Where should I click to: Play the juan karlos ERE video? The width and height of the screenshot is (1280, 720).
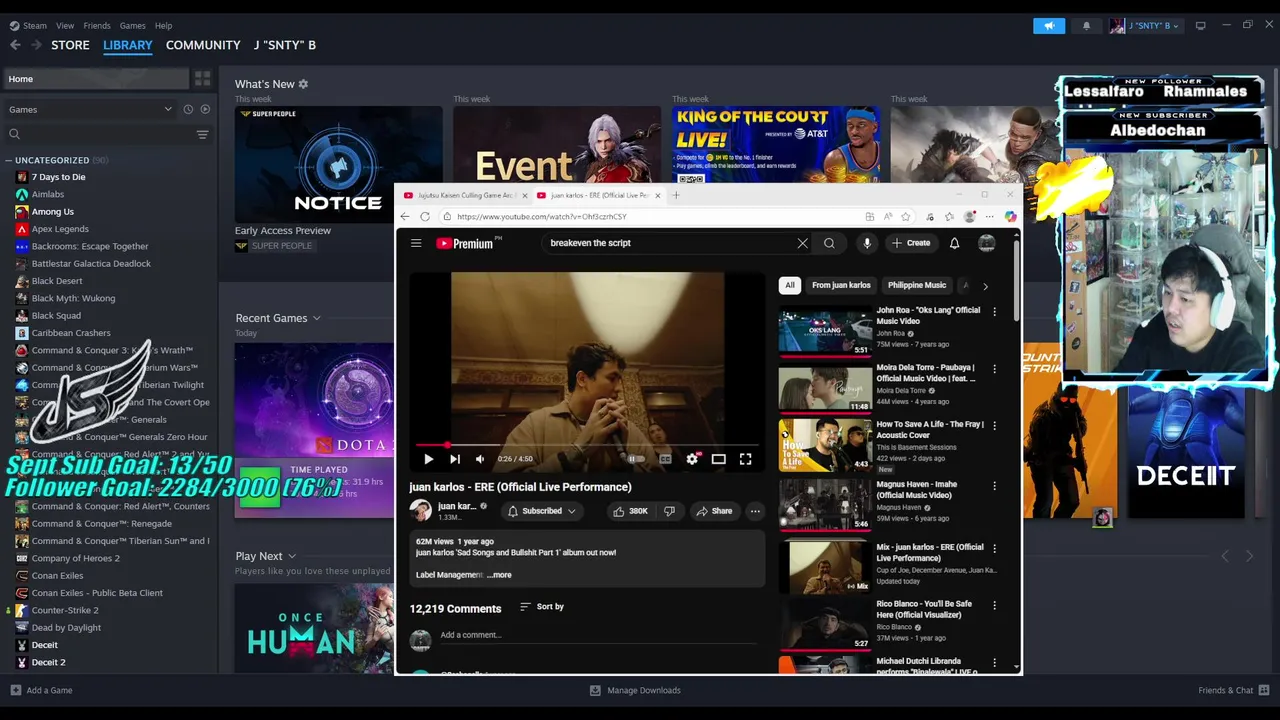click(x=428, y=459)
